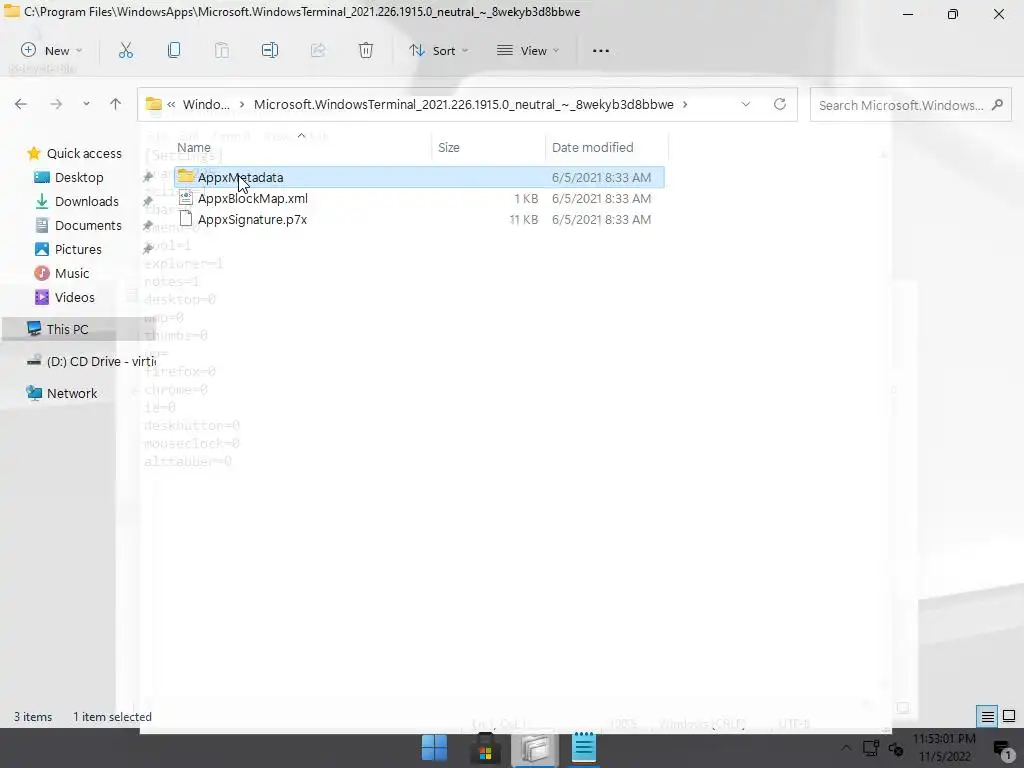Select the AppxMetadata folder

(x=420, y=177)
